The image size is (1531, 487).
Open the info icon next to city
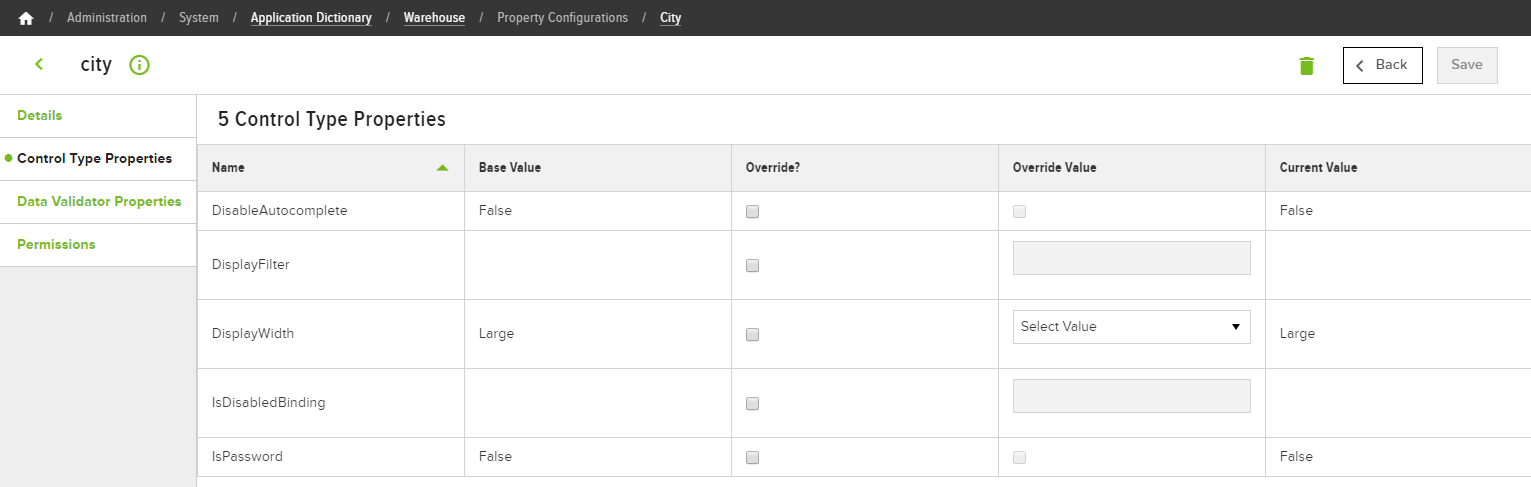[140, 65]
